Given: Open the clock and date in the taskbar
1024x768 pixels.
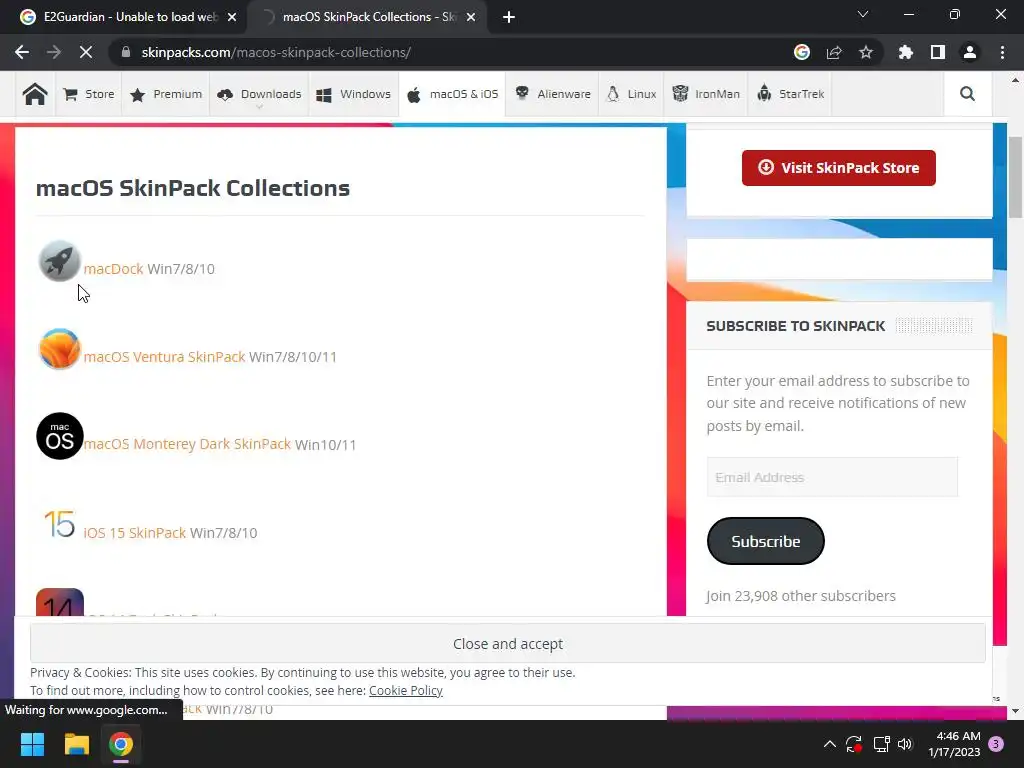Looking at the screenshot, I should (x=954, y=744).
